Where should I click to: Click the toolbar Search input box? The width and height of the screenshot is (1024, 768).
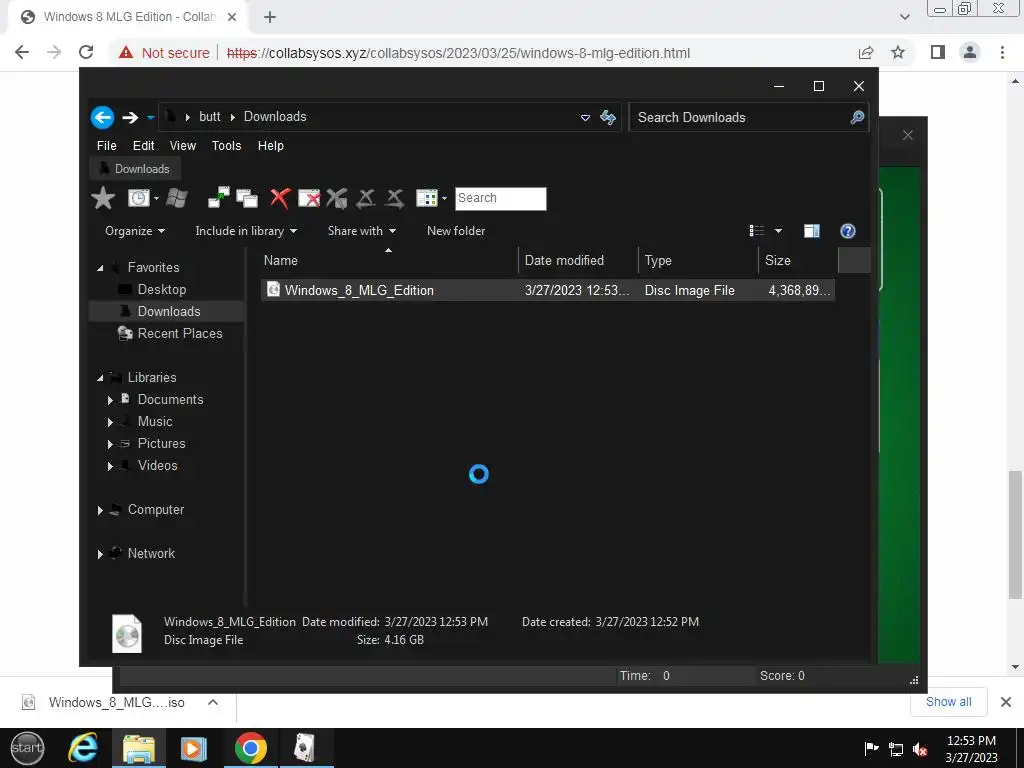tap(500, 199)
